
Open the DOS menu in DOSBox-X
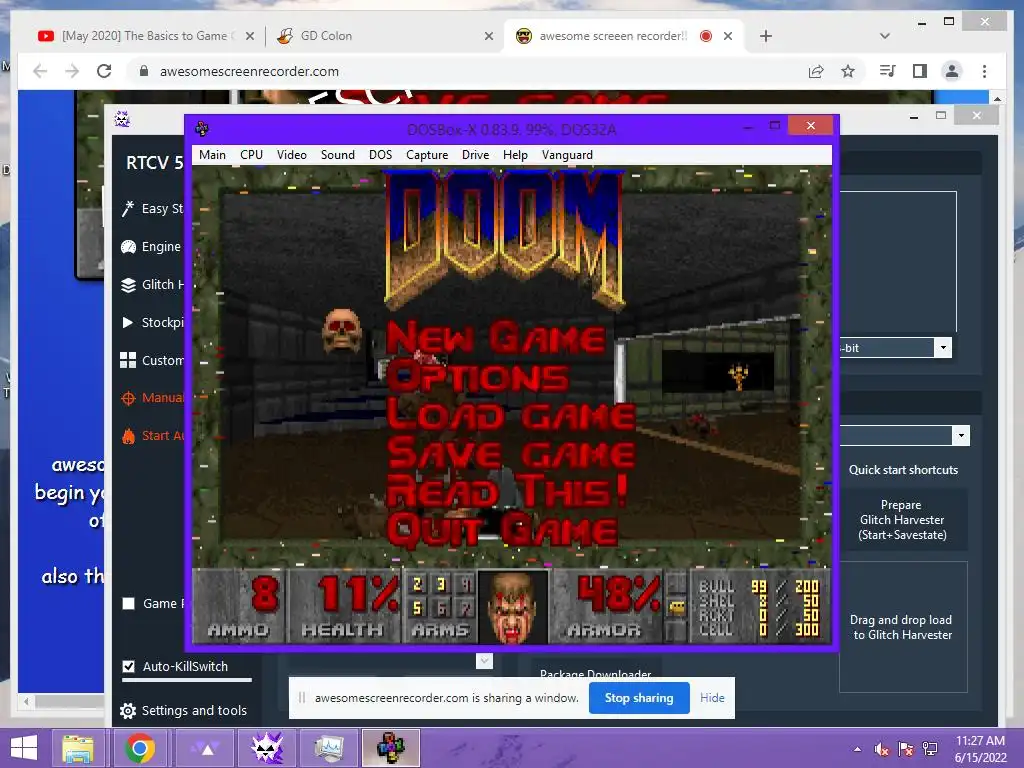coord(380,155)
